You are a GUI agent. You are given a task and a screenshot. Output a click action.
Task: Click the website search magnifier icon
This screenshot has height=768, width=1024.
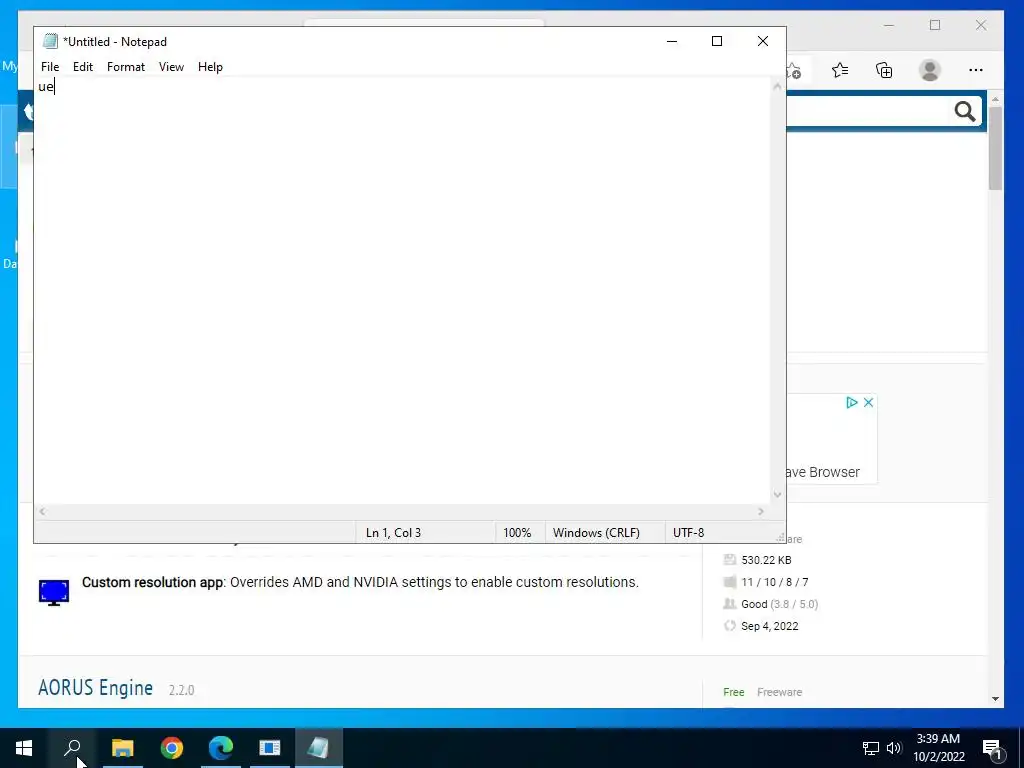(965, 112)
